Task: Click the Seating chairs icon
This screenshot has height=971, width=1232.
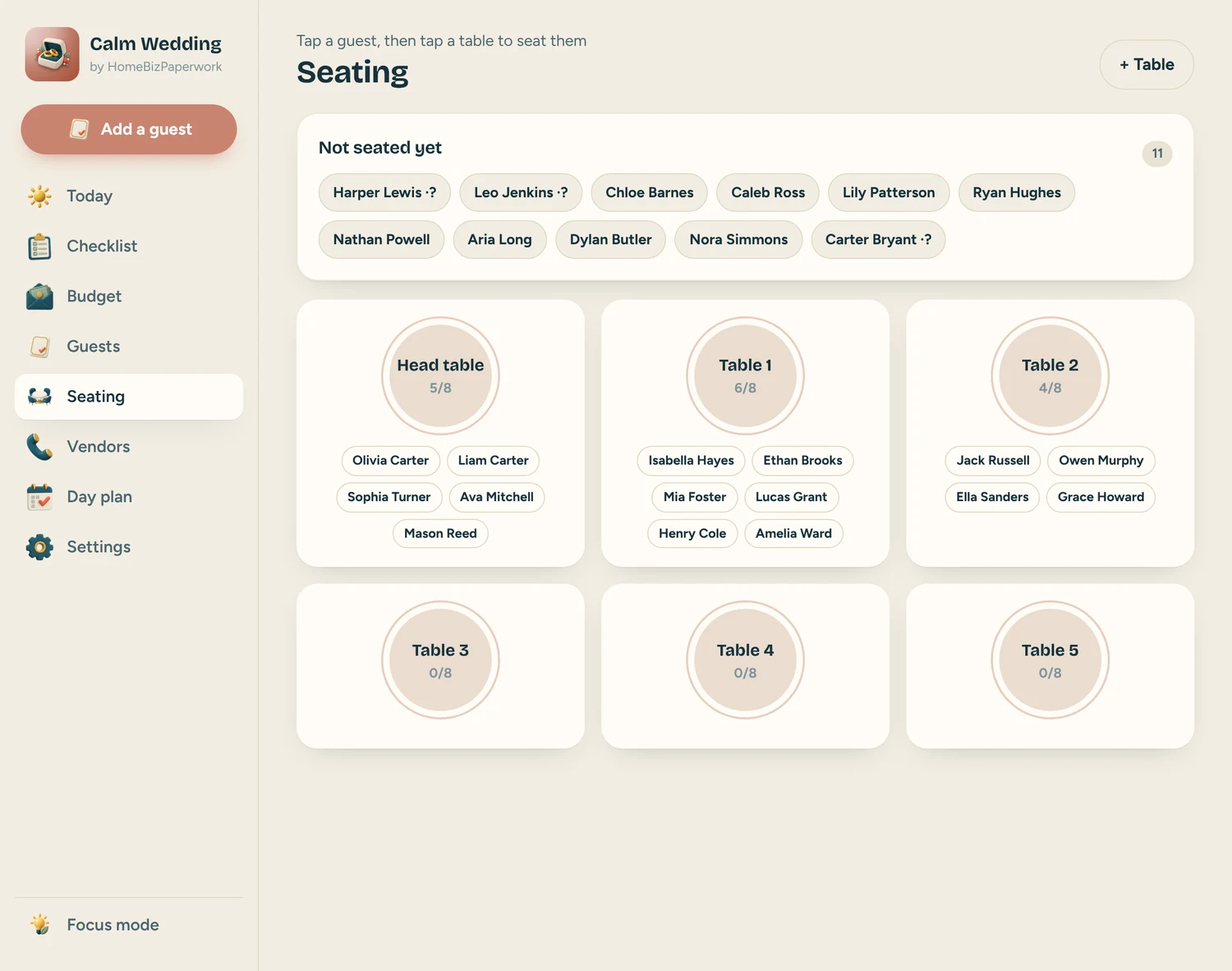Action: tap(39, 396)
